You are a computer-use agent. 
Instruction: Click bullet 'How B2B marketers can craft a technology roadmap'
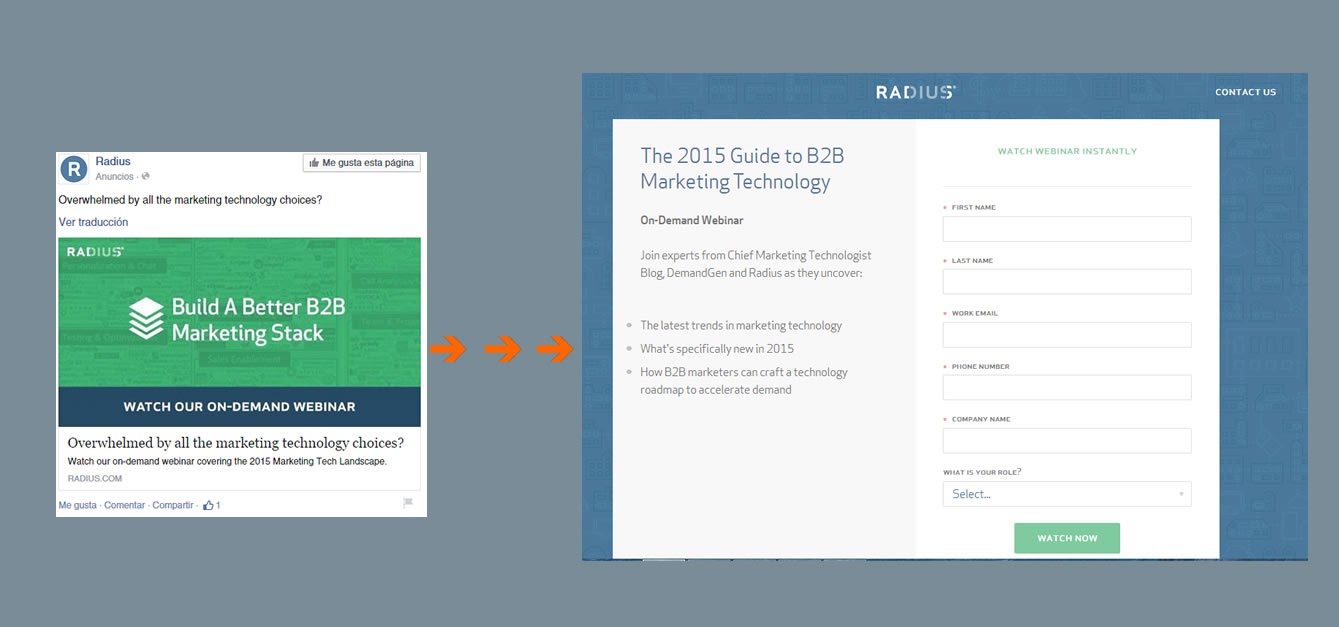pos(744,381)
